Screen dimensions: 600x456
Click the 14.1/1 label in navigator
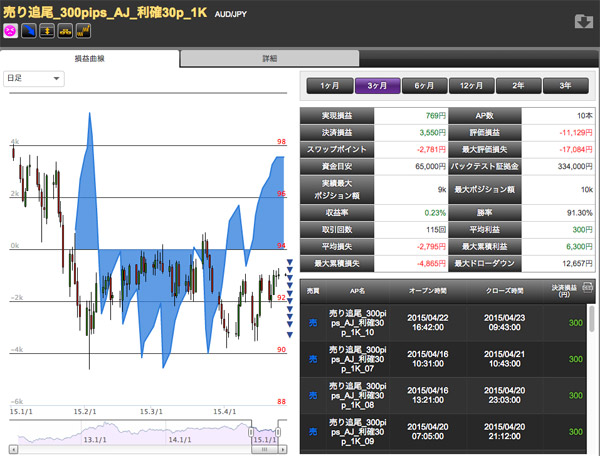pos(179,440)
